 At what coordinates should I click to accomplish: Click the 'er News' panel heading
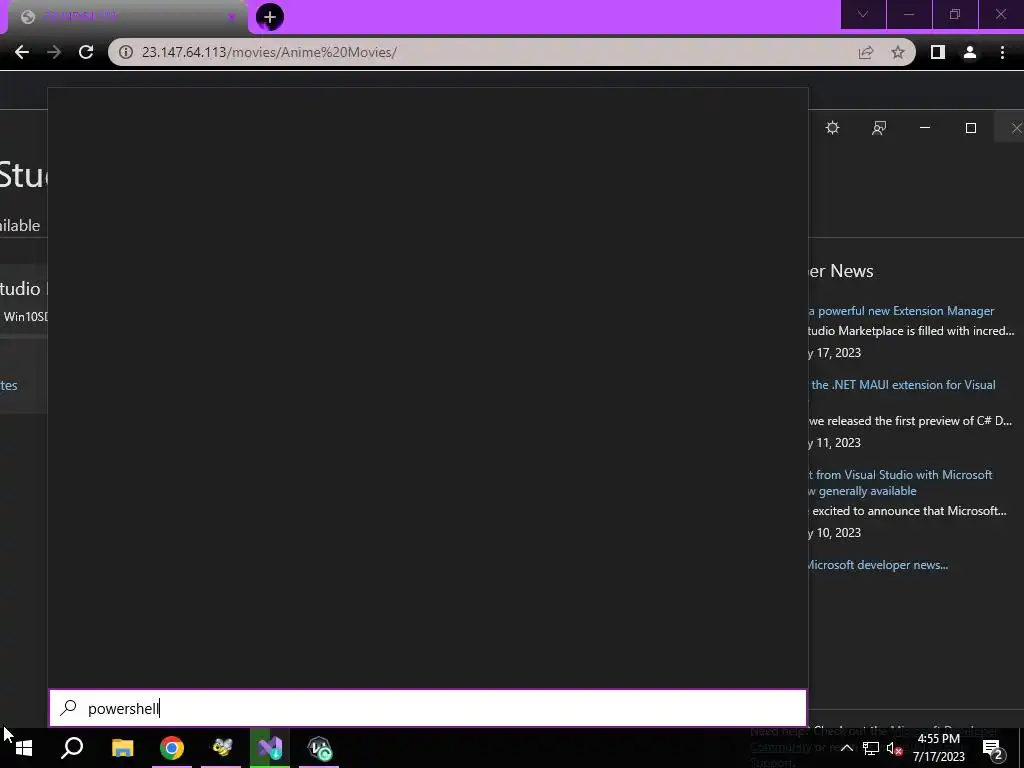[x=841, y=271]
